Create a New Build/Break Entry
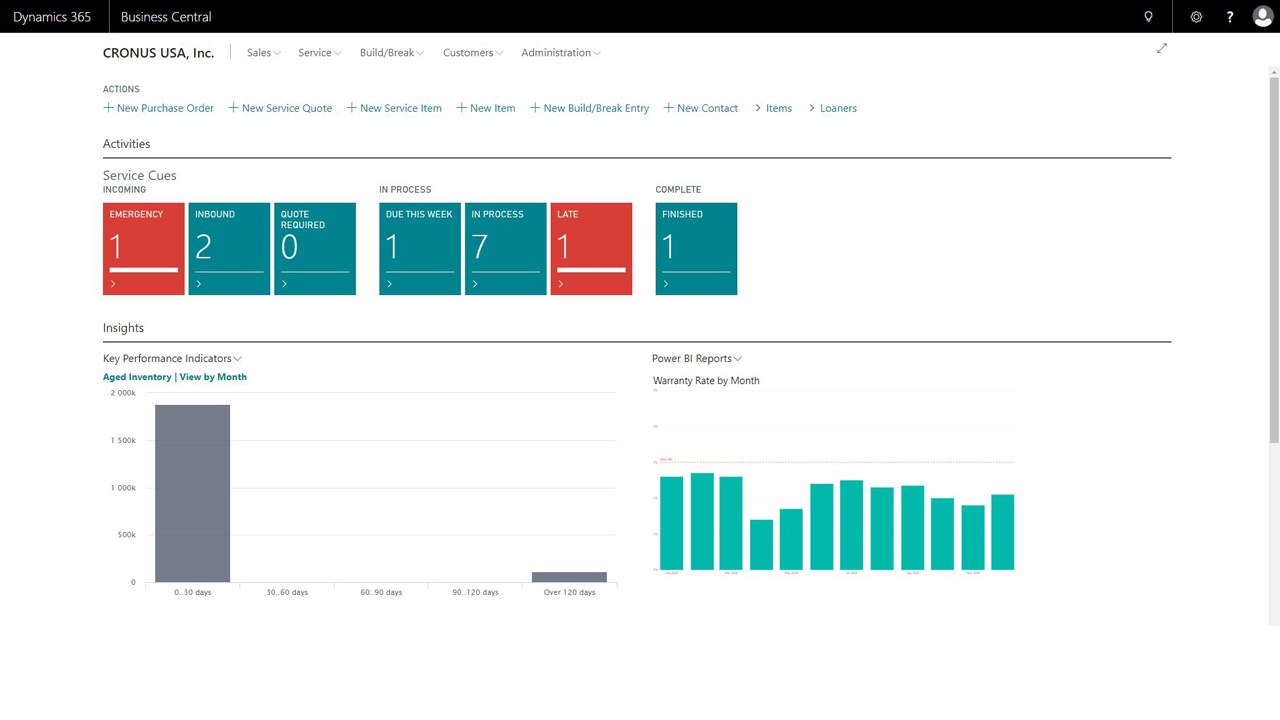The image size is (1280, 720). coord(590,108)
